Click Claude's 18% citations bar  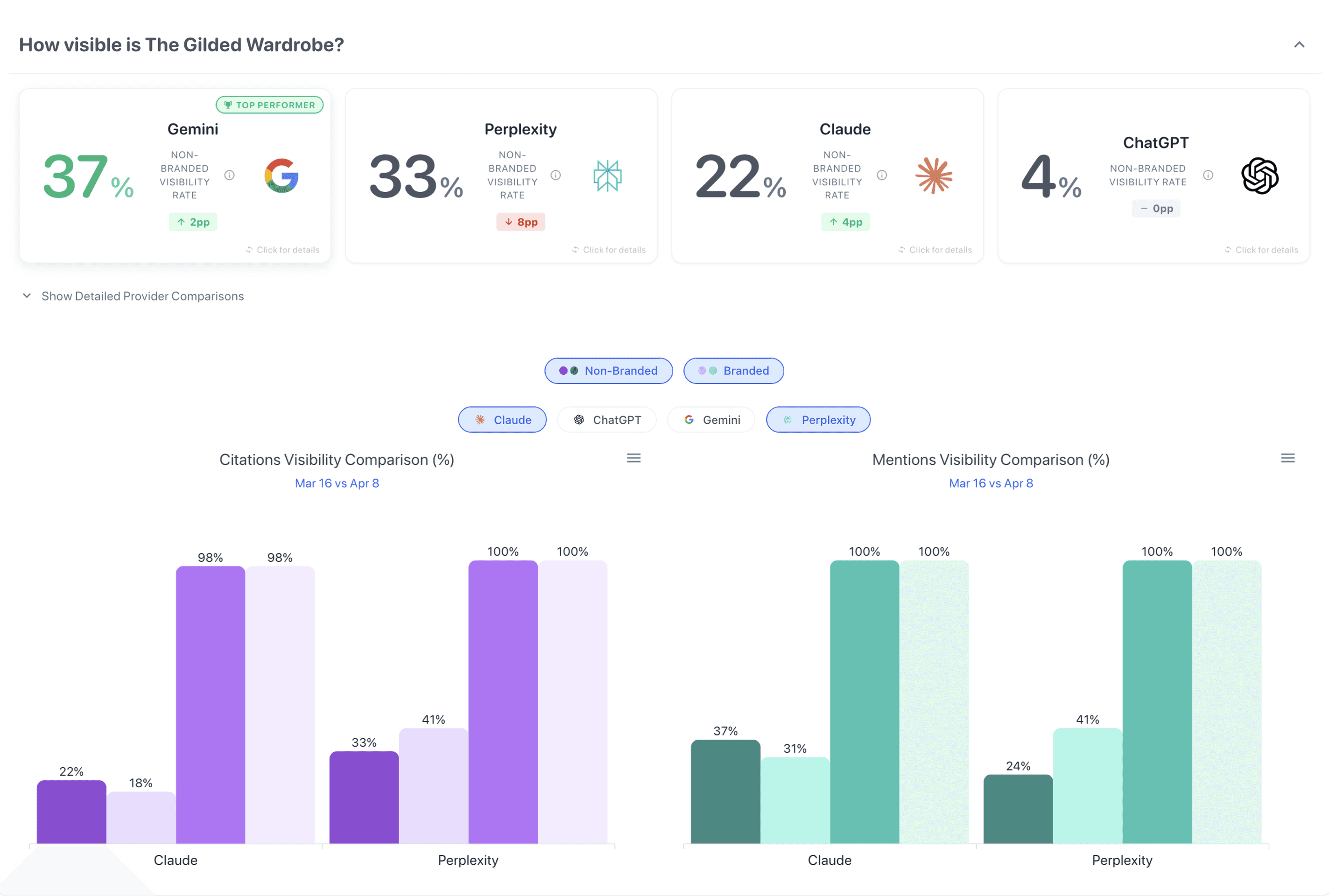[x=141, y=818]
